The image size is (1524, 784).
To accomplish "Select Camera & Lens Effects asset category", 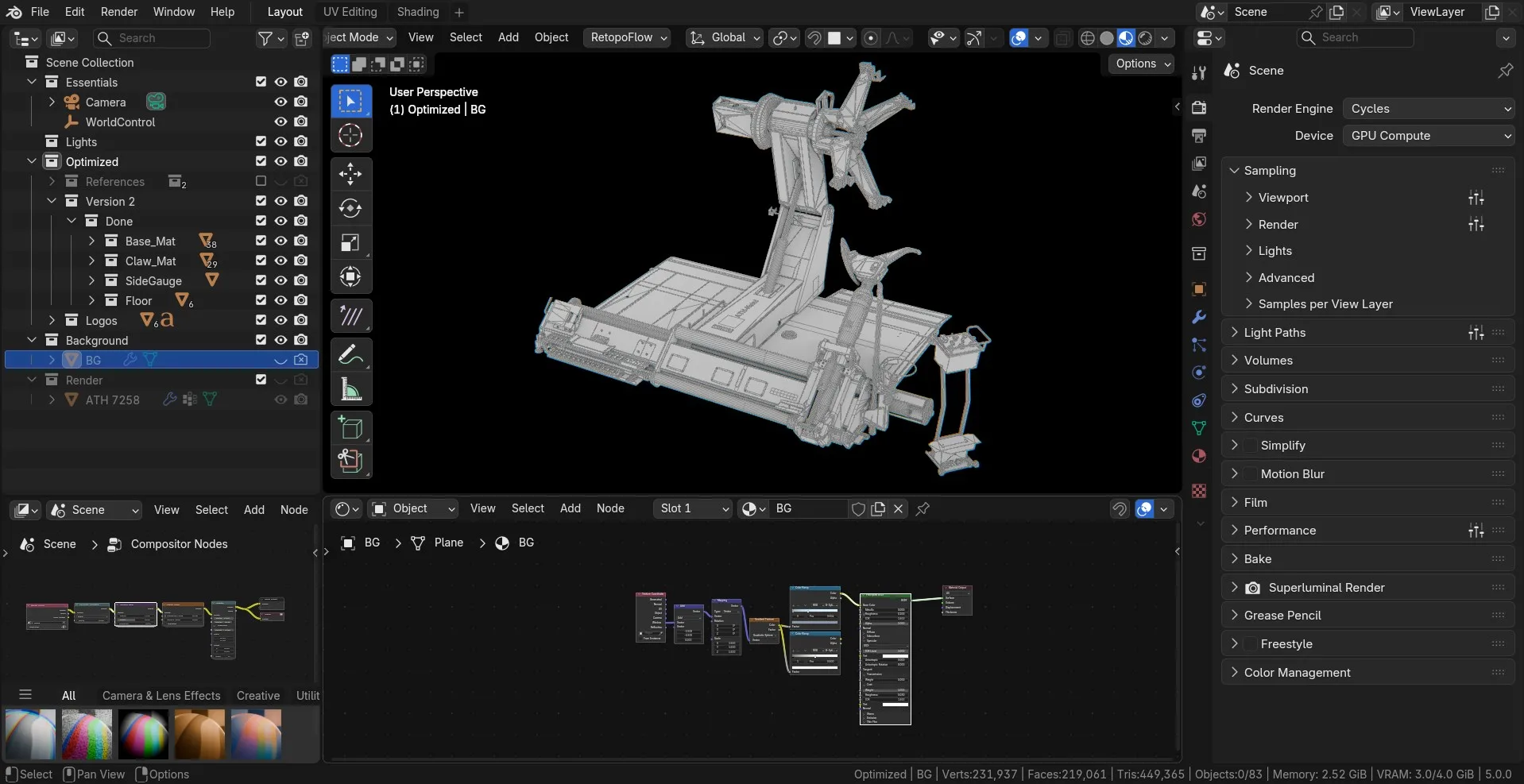I will pos(161,696).
